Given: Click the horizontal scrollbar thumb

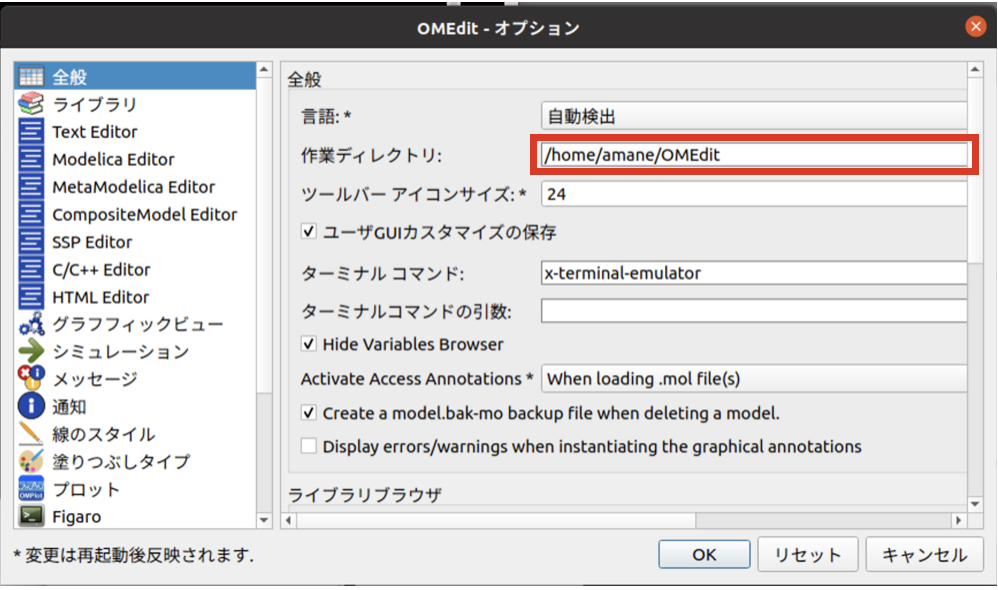Looking at the screenshot, I should click(x=496, y=520).
